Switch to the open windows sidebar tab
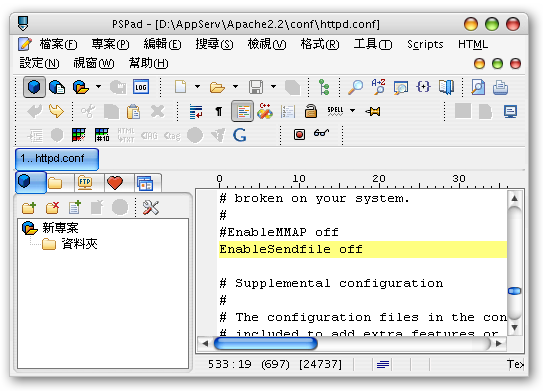Viewport: 543px width, 391px height. 148,182
